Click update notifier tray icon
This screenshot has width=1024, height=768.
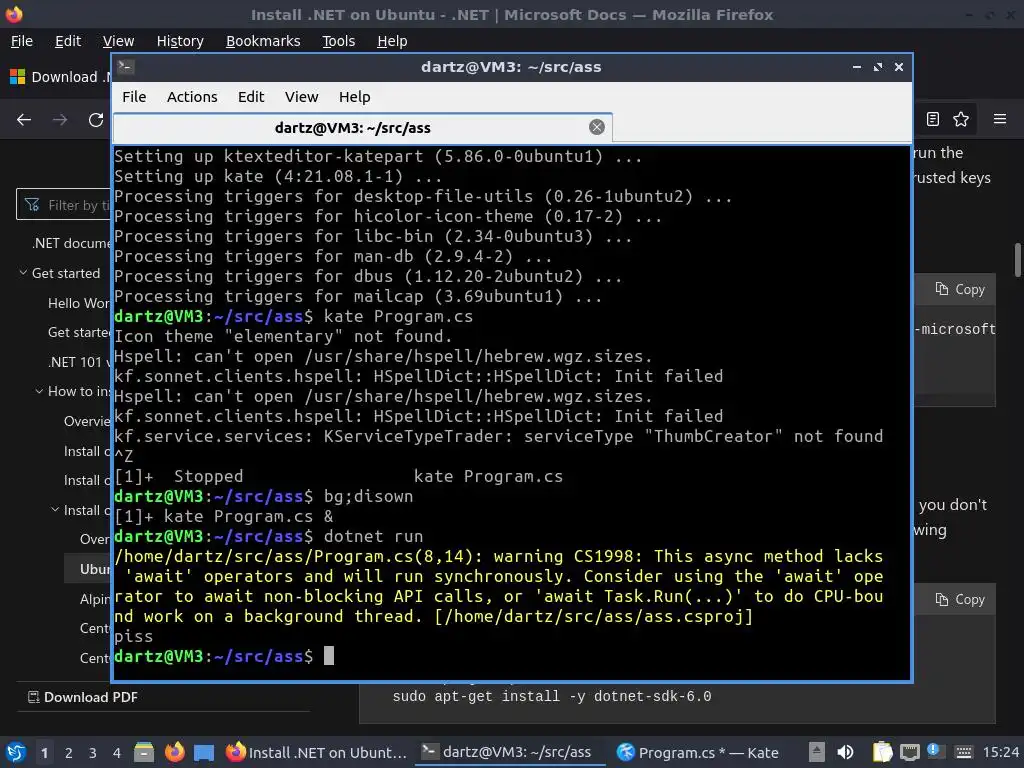[x=933, y=750]
